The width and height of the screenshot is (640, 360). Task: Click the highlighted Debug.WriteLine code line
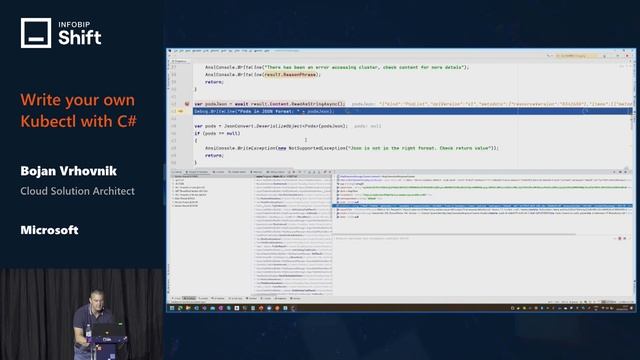pyautogui.click(x=412, y=111)
